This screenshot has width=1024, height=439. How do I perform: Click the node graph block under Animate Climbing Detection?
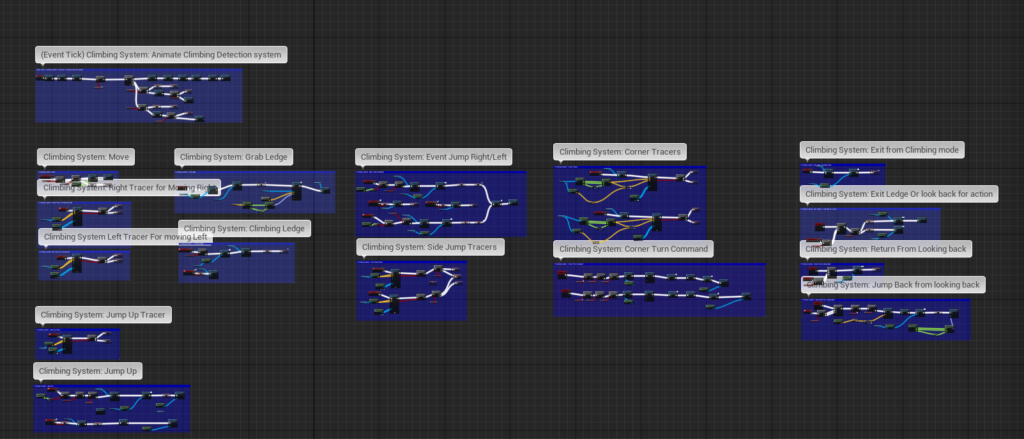point(139,95)
